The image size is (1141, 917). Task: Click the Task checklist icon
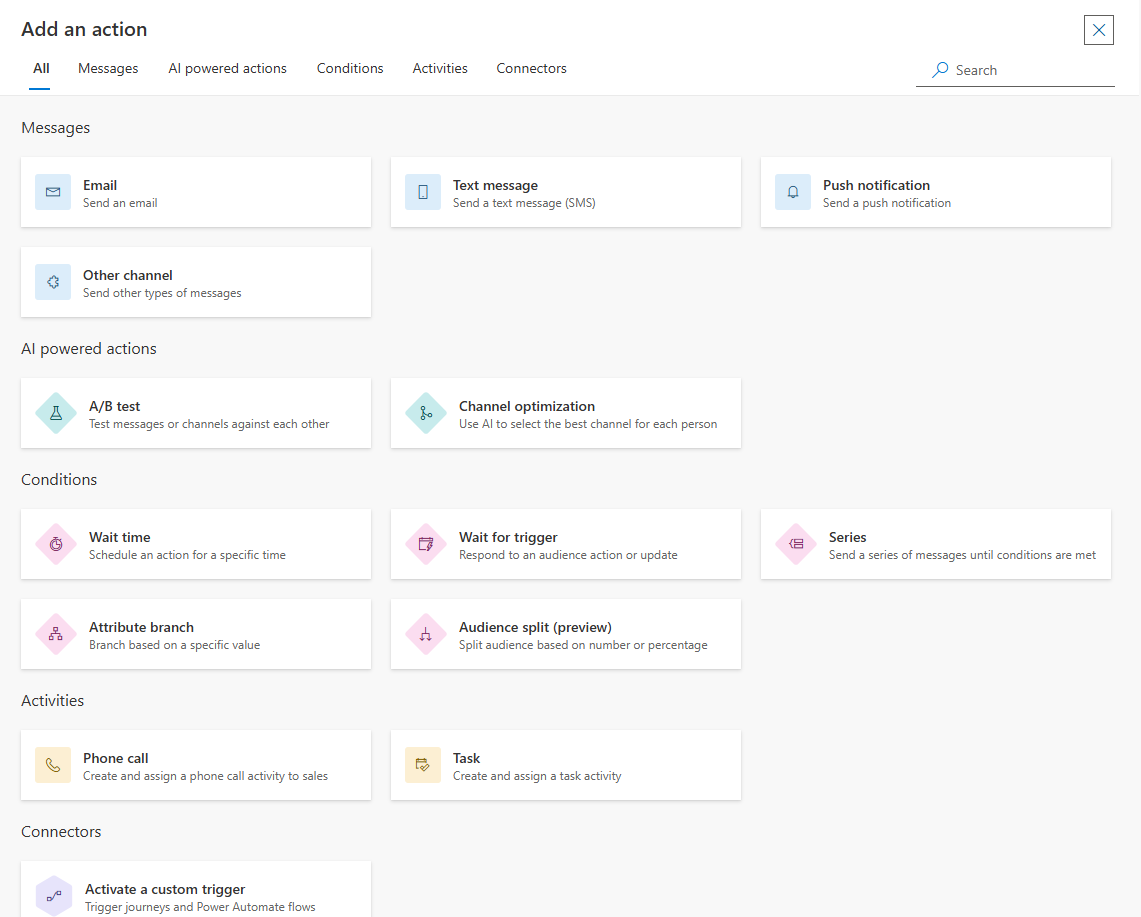pyautogui.click(x=423, y=765)
